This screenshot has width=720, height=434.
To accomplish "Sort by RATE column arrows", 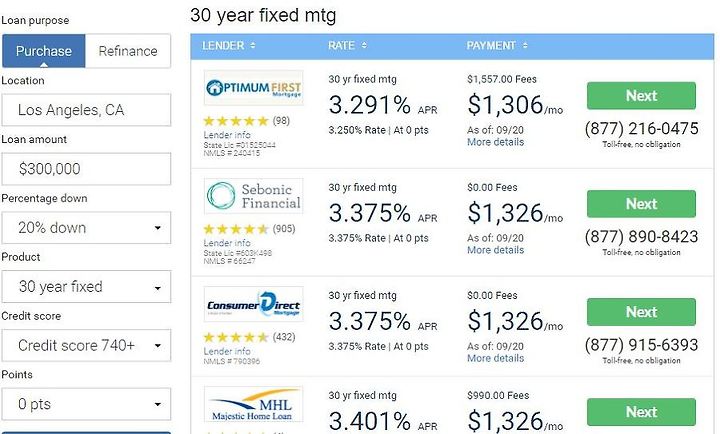I will (364, 45).
